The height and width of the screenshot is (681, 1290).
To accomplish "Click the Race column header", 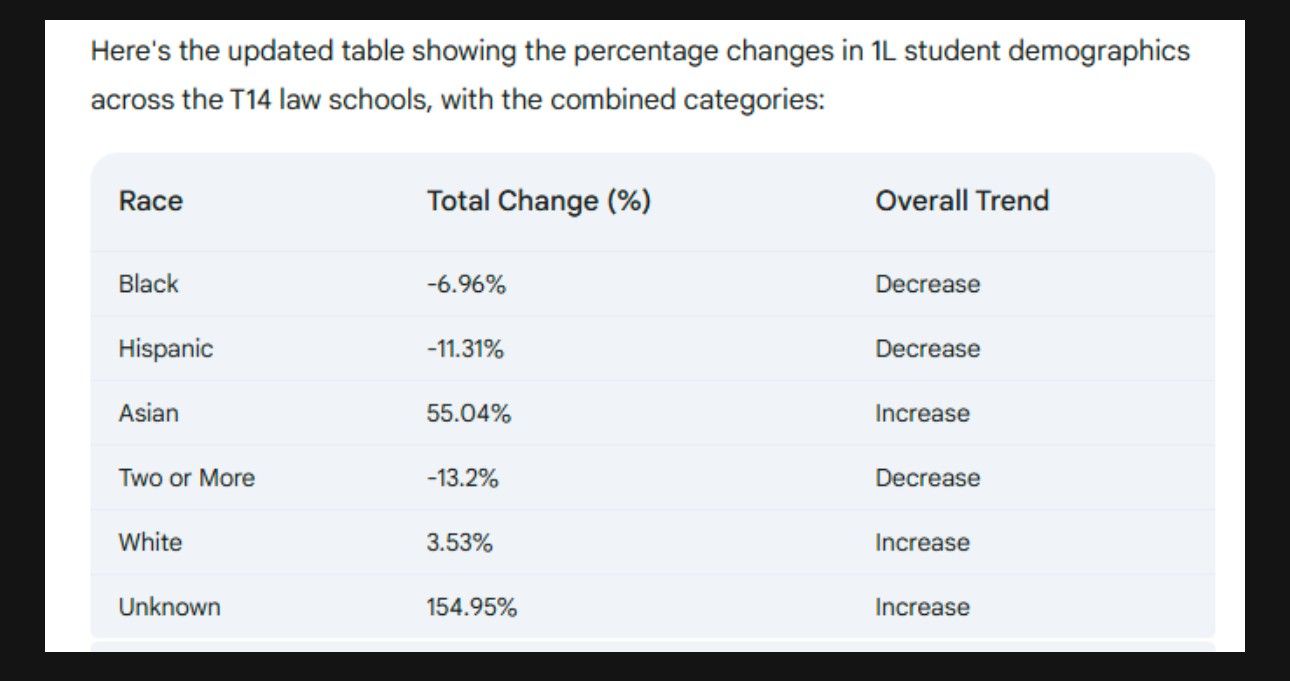I will tap(151, 201).
